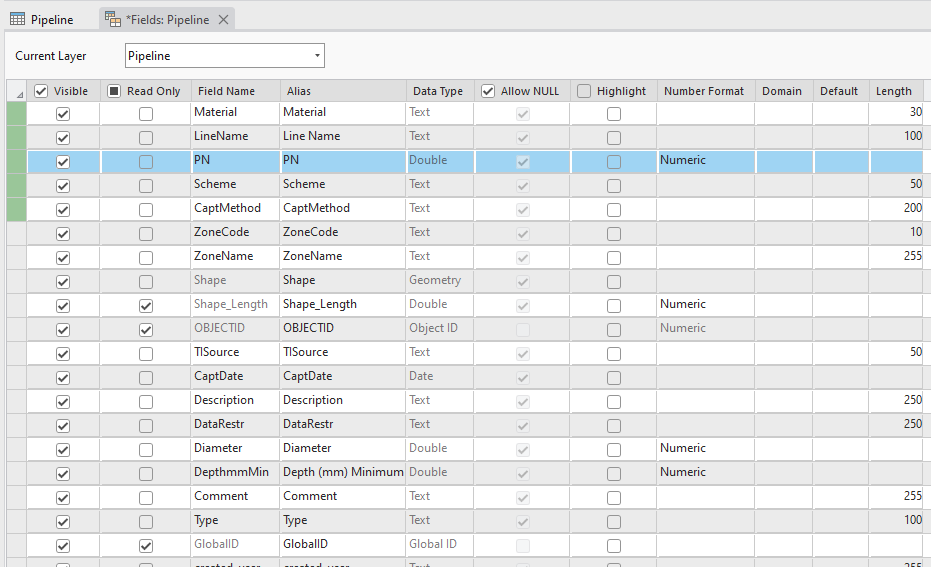The image size is (931, 567).
Task: Click the corner triangle in the grid header
Action: [x=17, y=91]
